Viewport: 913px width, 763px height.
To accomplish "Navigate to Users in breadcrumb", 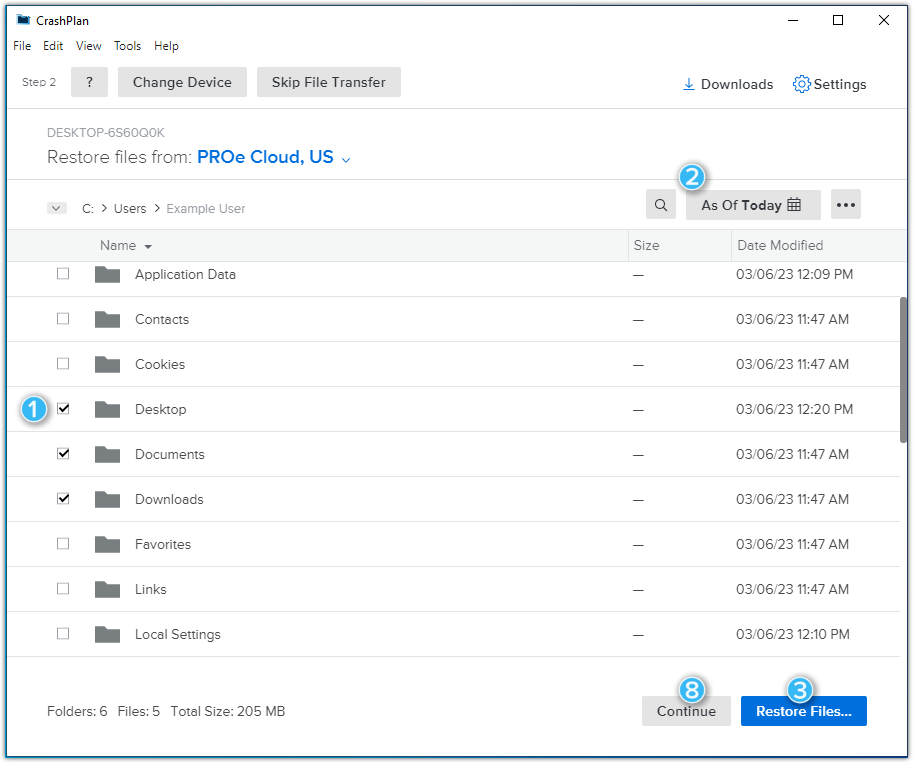I will point(130,209).
